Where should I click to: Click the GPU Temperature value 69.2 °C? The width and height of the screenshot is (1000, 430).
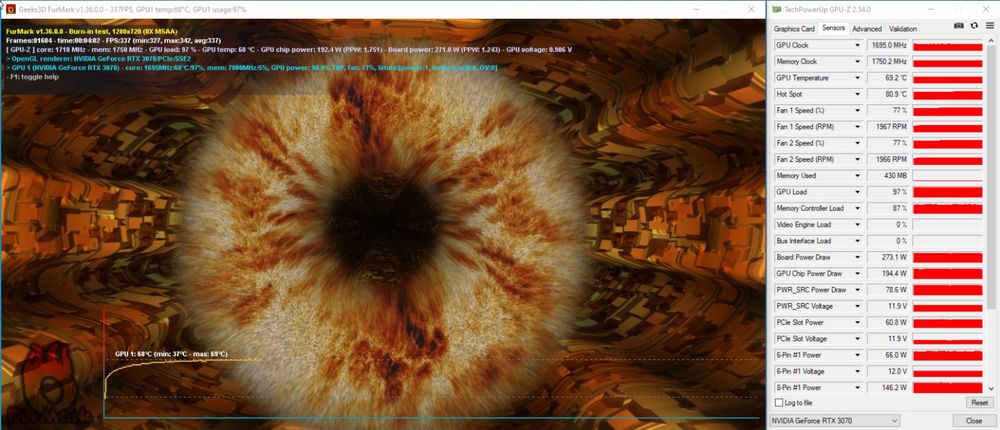(x=887, y=78)
